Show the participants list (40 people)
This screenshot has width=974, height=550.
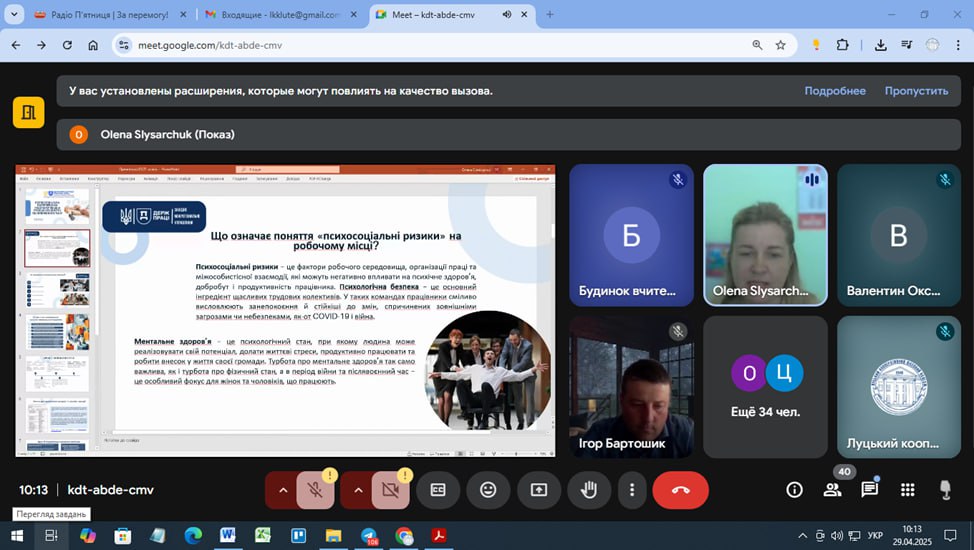pos(832,490)
